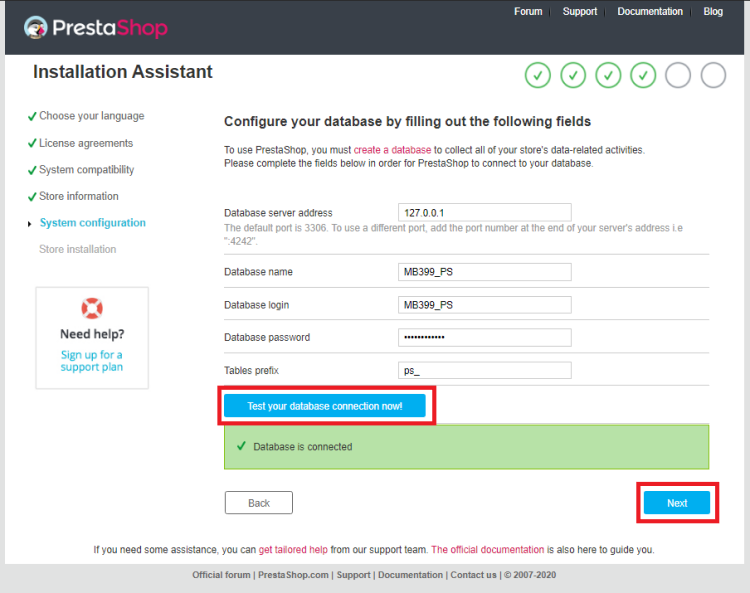Open the Documentation header link

tap(650, 11)
